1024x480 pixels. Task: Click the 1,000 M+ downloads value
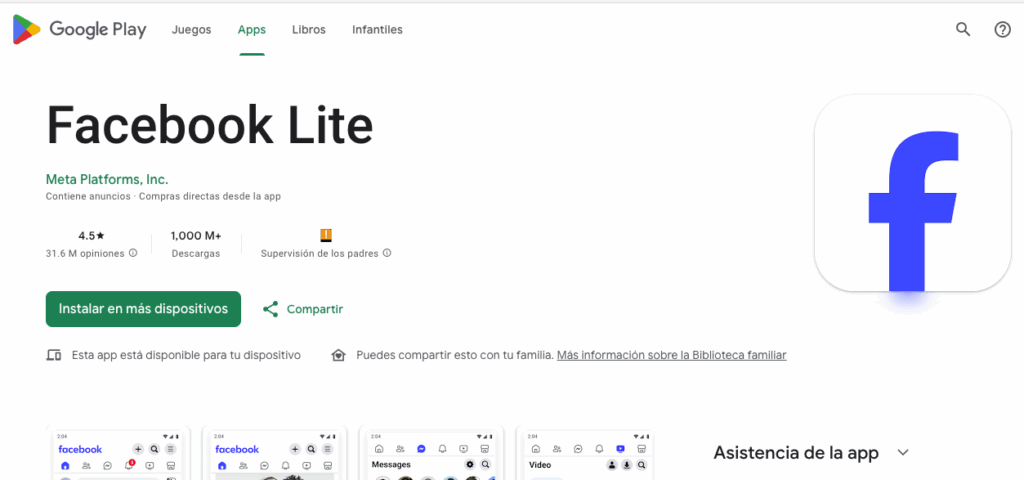pos(196,235)
